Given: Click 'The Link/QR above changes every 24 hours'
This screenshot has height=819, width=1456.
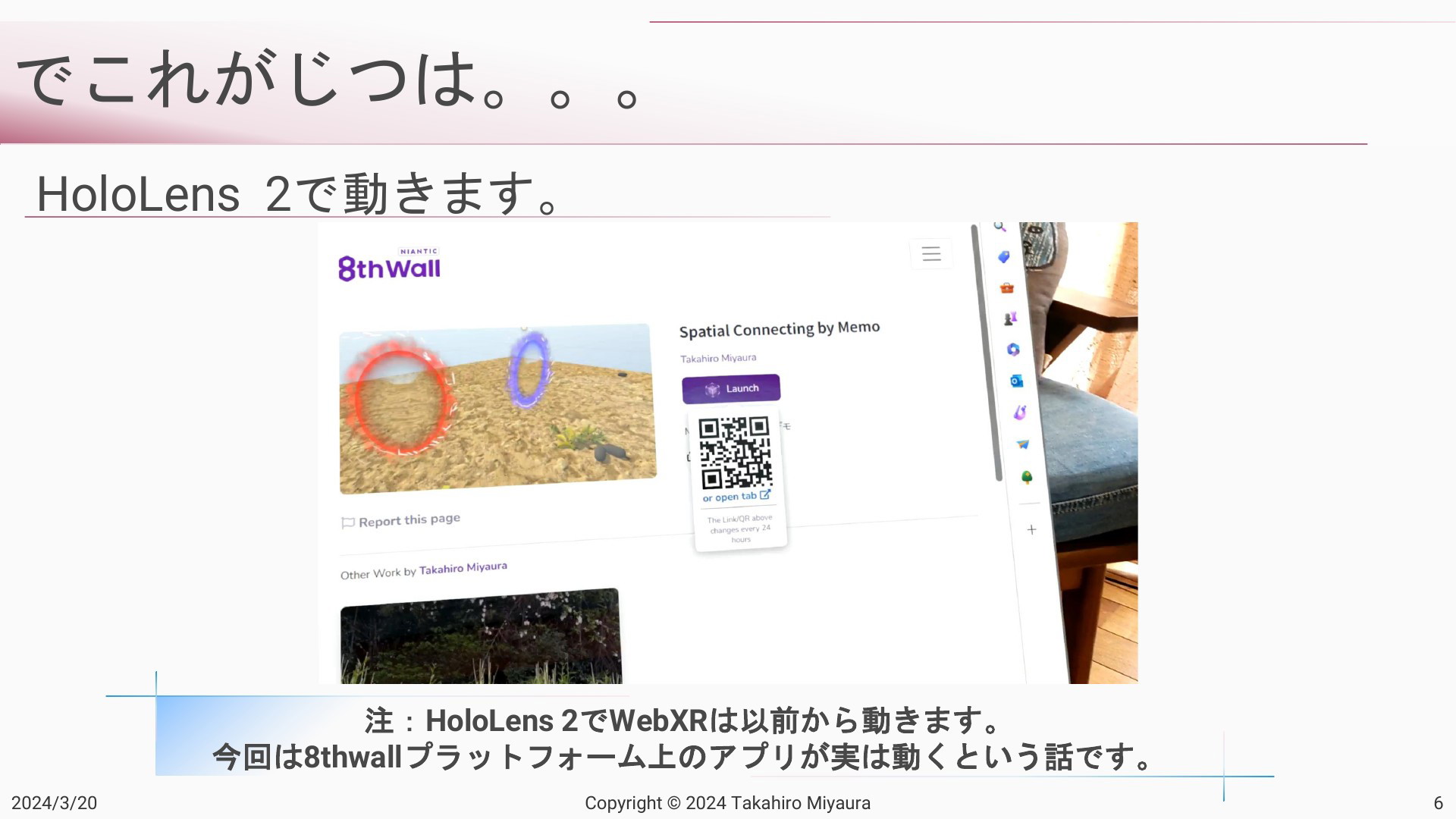Looking at the screenshot, I should click(740, 529).
